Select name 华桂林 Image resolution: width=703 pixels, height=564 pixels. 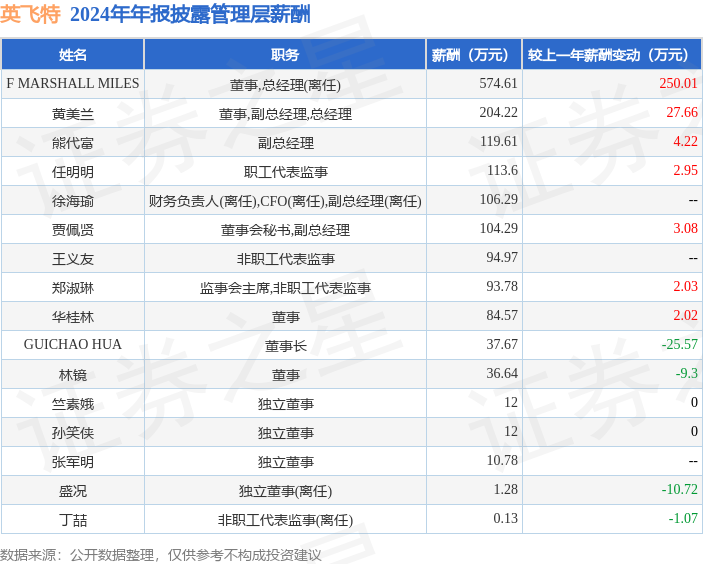coord(73,317)
